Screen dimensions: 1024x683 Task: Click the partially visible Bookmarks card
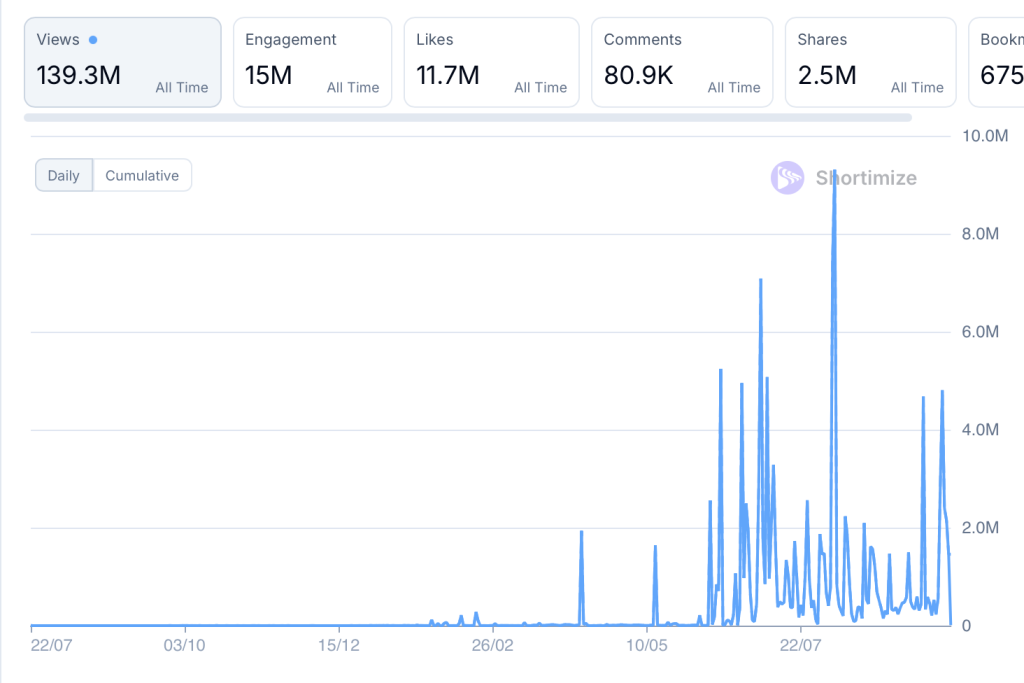996,62
